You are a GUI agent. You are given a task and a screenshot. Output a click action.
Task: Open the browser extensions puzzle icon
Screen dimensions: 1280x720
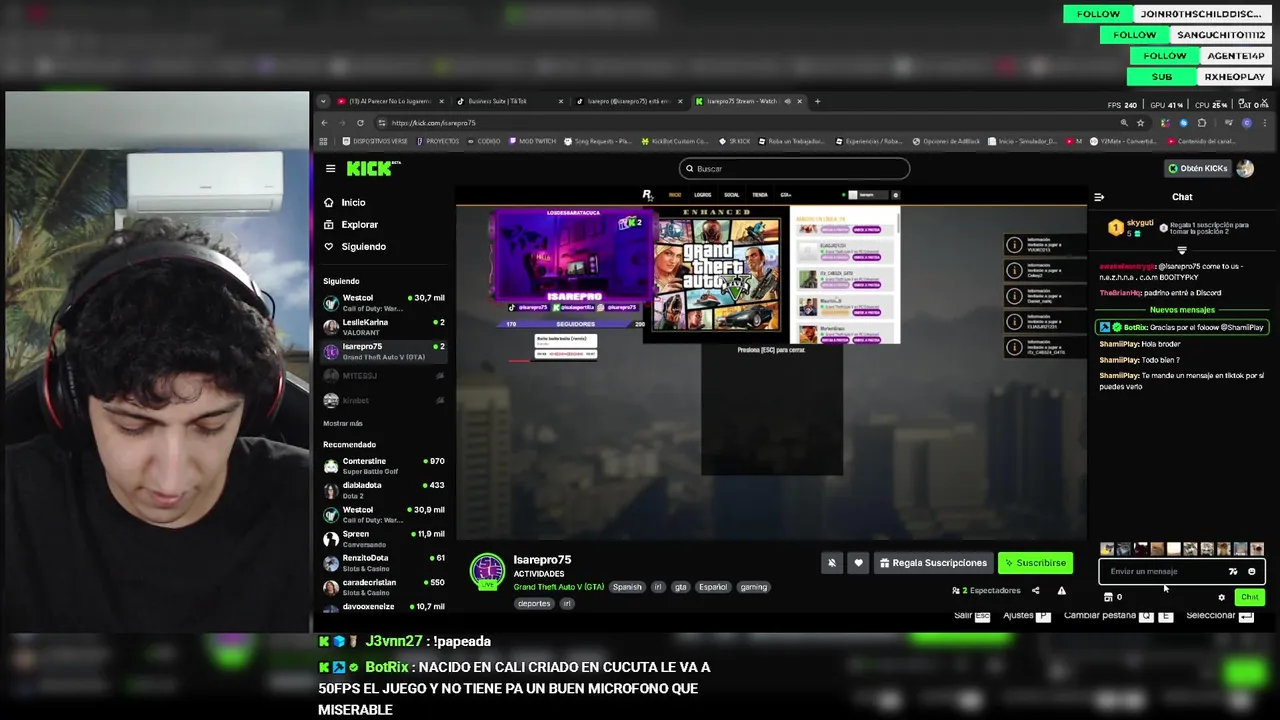coord(1202,123)
